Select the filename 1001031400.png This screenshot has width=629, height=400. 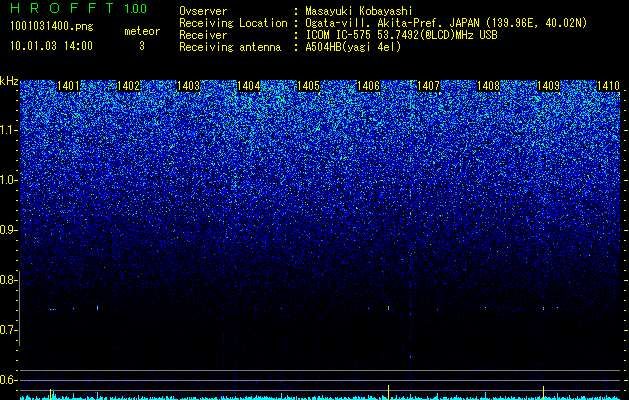(x=52, y=26)
